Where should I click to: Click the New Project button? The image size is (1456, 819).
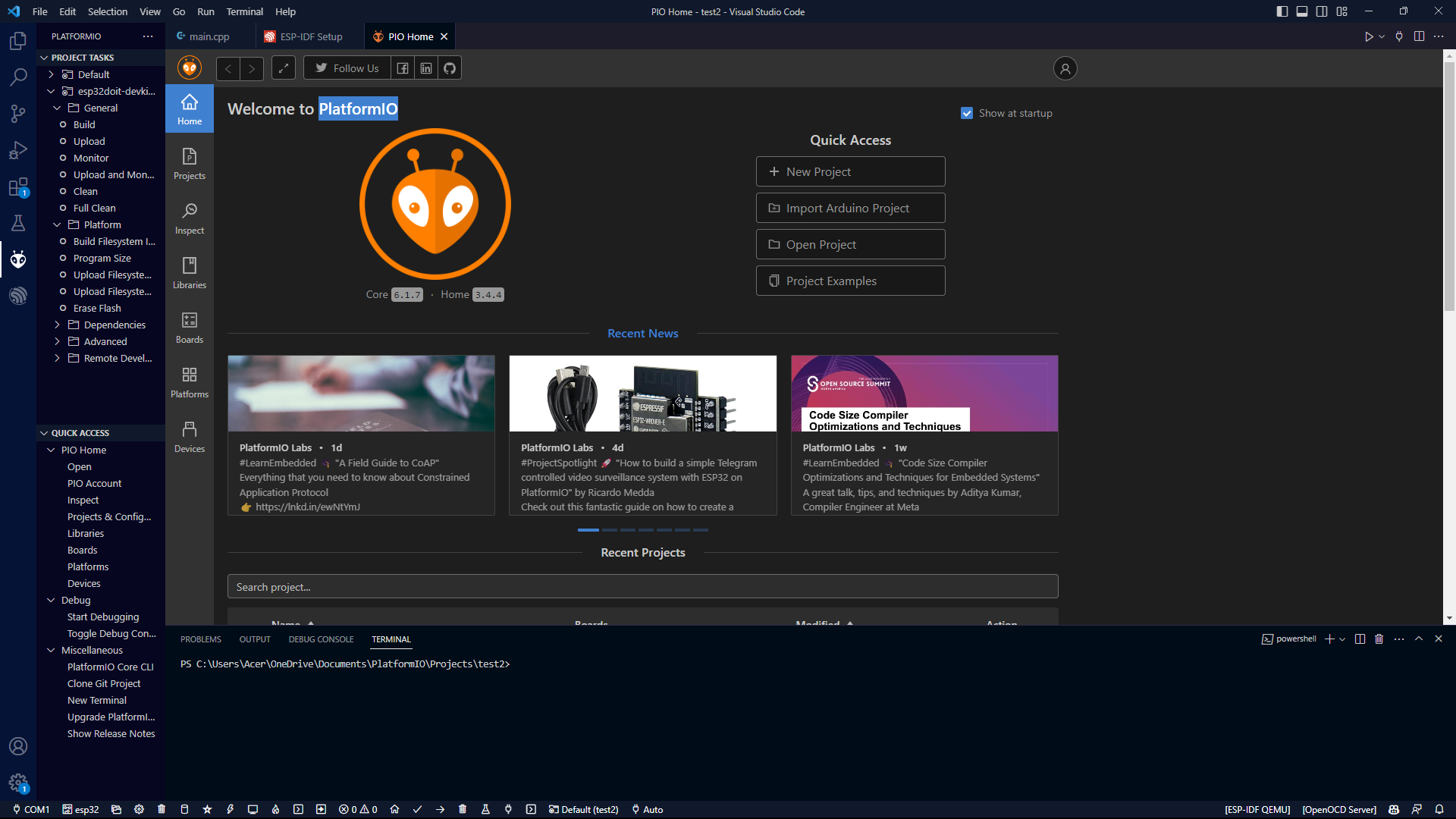(850, 171)
